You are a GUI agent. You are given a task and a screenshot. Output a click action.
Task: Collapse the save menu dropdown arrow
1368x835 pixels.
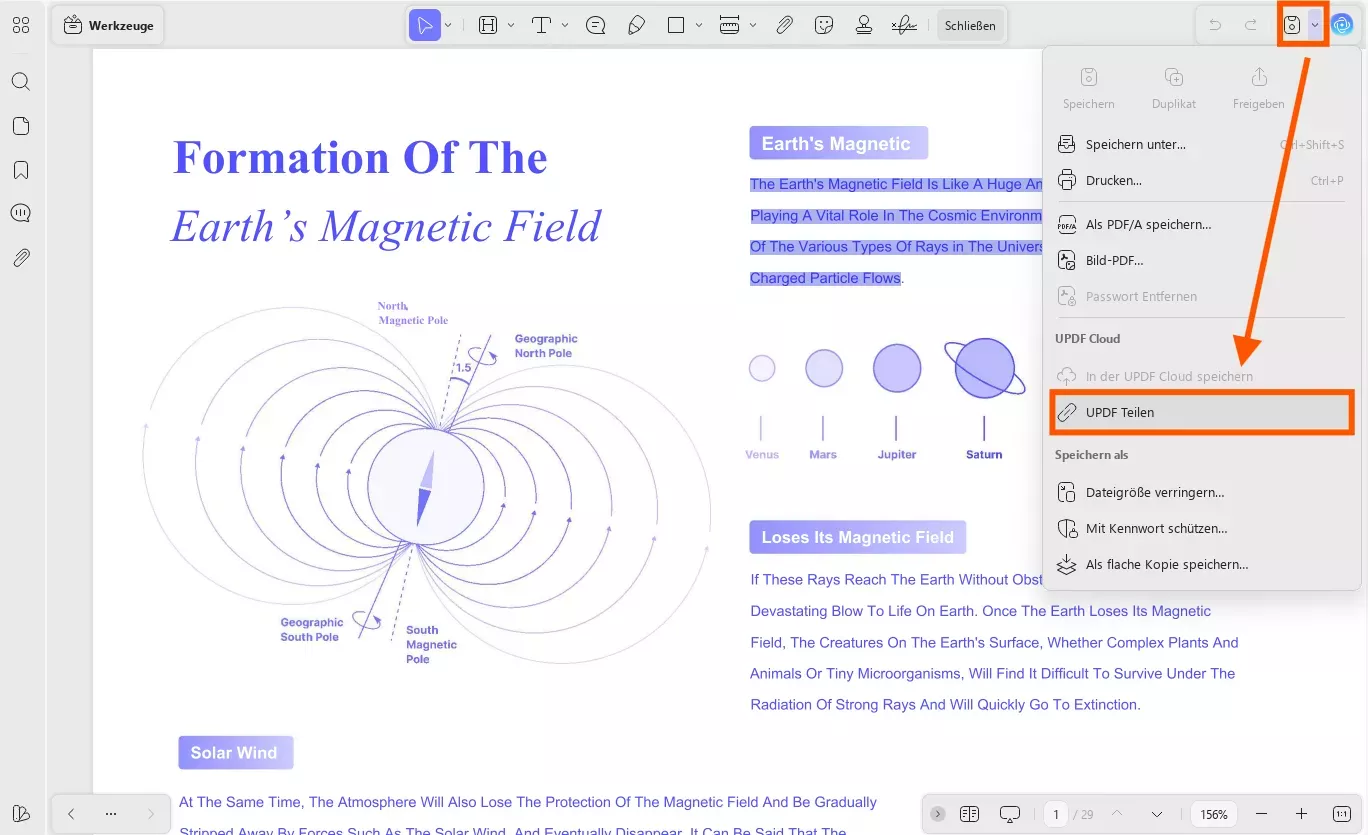(x=1315, y=26)
